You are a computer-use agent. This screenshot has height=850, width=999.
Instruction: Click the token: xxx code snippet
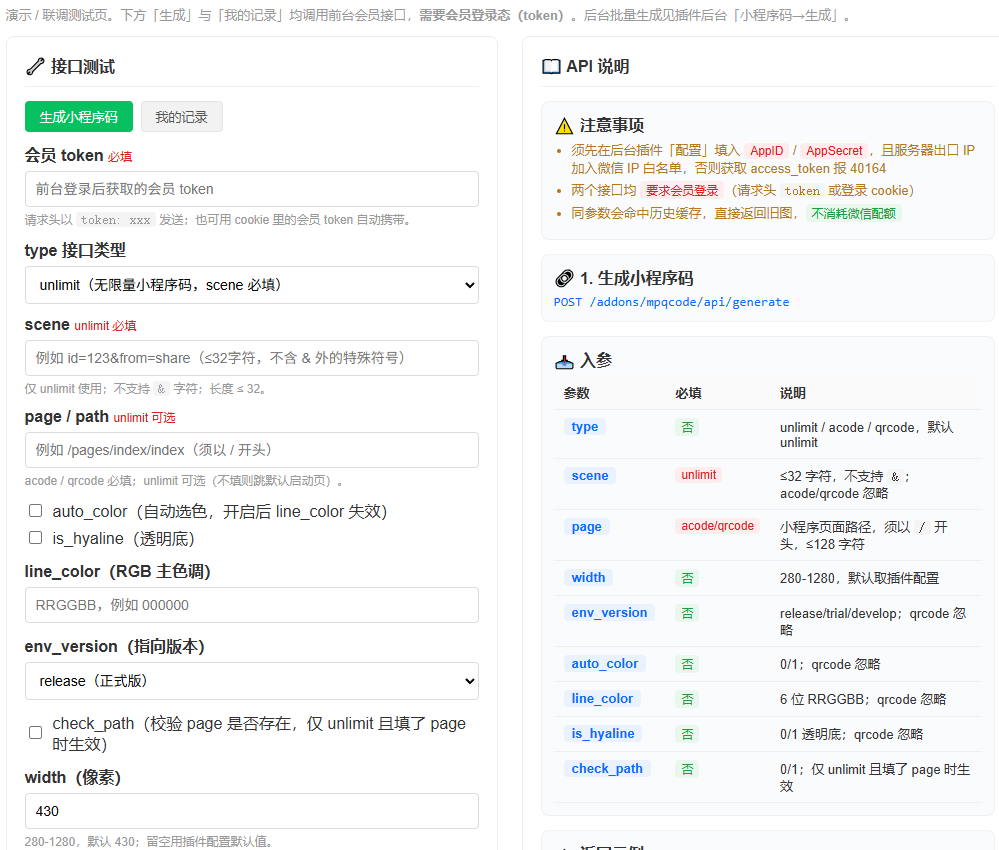(116, 220)
